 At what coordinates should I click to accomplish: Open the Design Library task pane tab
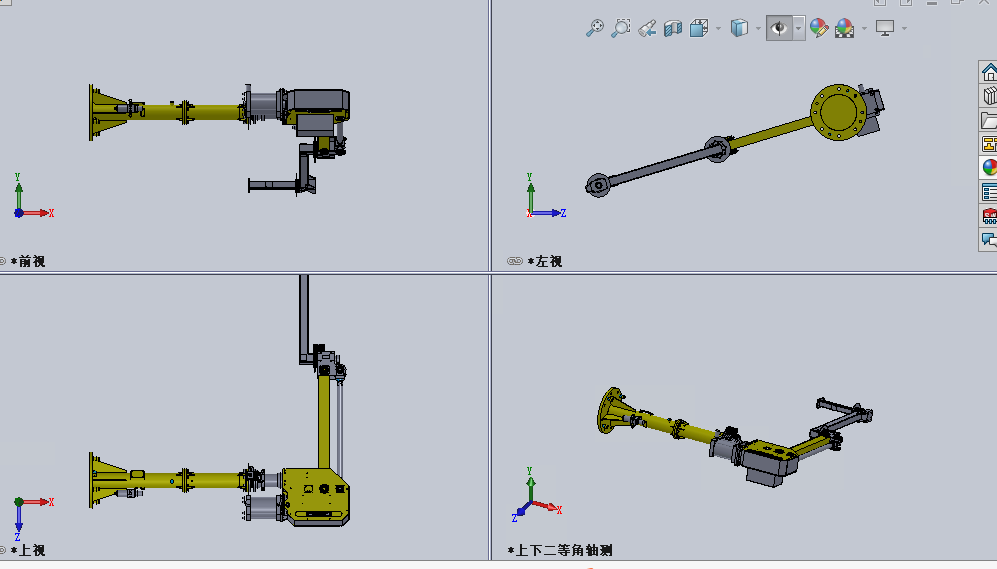989,96
